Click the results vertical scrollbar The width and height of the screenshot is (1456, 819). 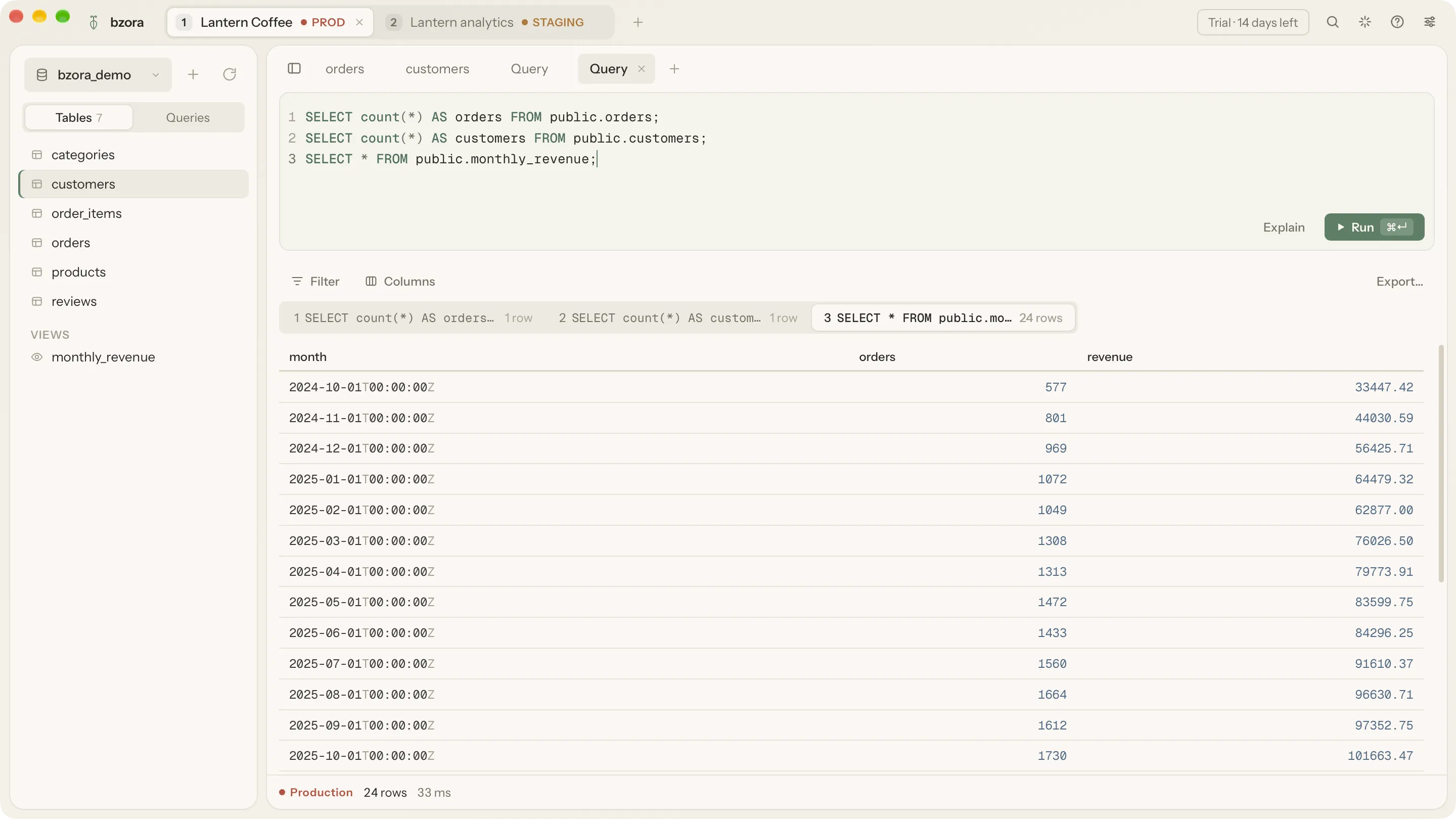point(1441,464)
